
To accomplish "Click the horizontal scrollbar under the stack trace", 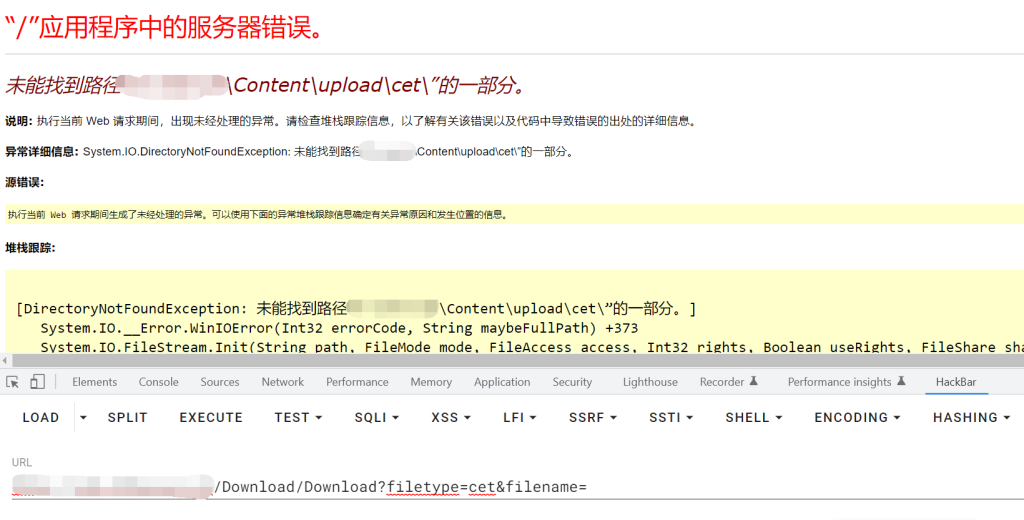I will click(x=512, y=360).
